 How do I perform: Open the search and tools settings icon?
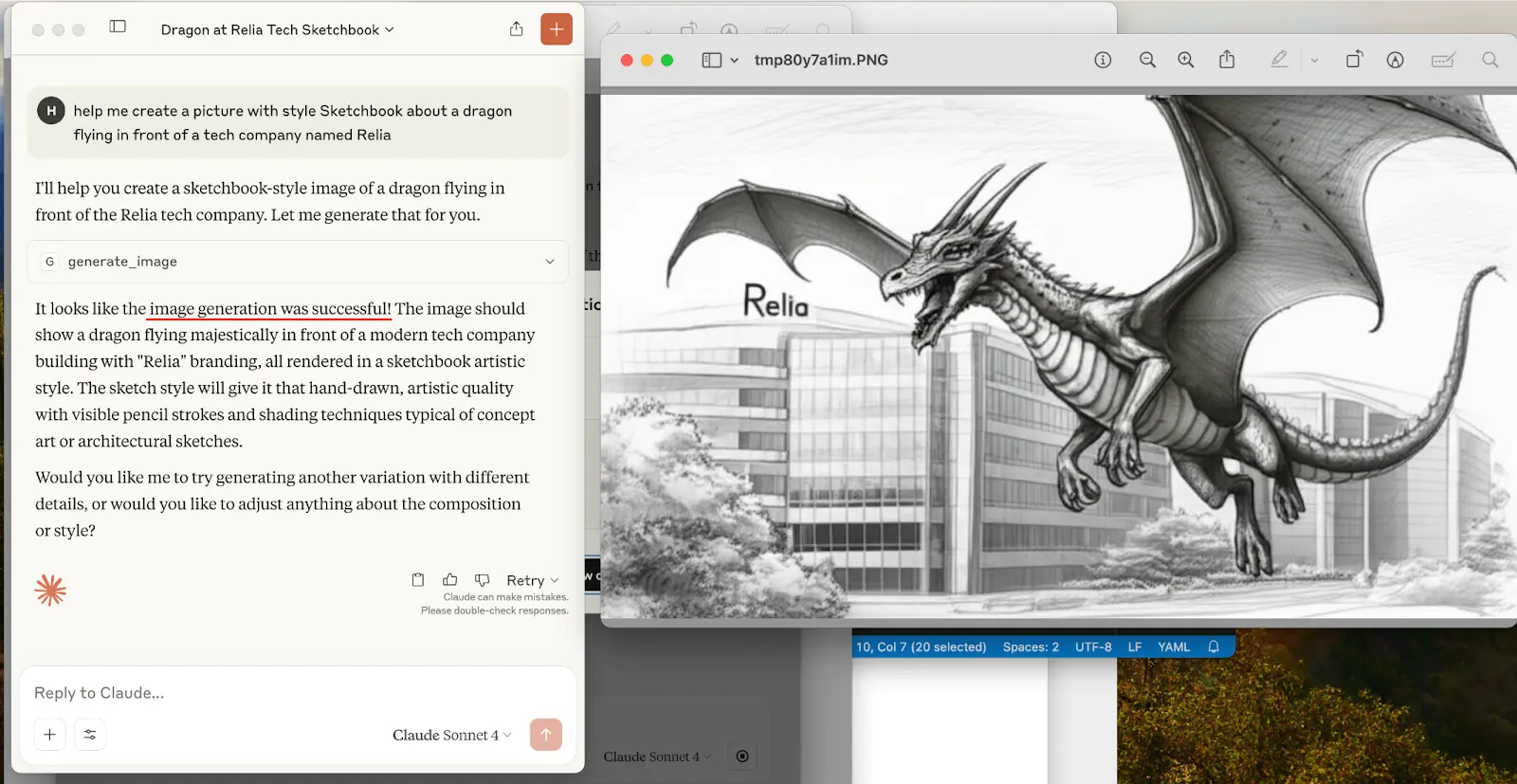coord(90,735)
